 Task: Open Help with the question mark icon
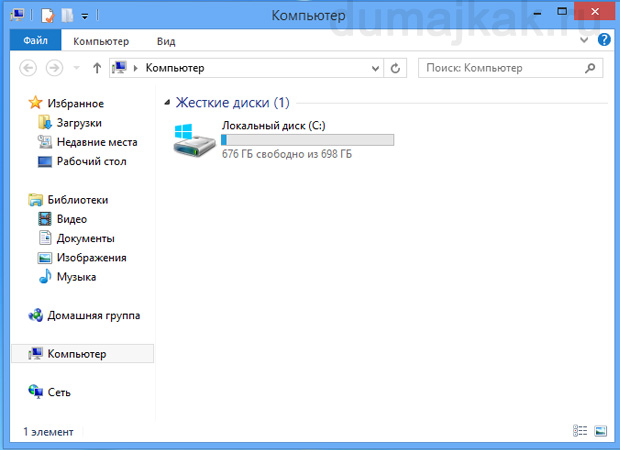604,40
